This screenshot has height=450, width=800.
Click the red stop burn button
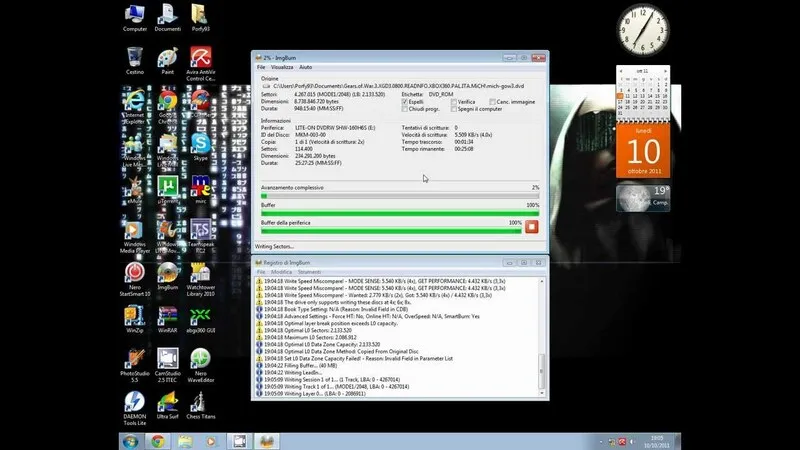coord(532,227)
